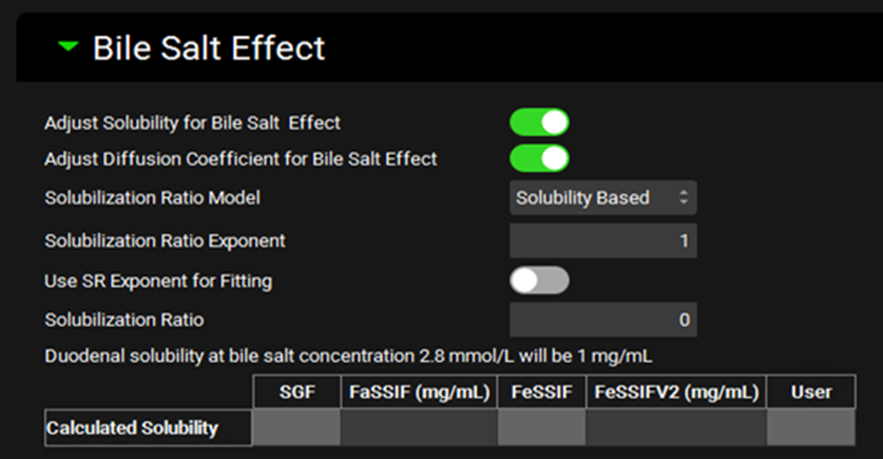The image size is (883, 459).
Task: Click the FaSSIF calculated solubility cell
Action: (419, 428)
